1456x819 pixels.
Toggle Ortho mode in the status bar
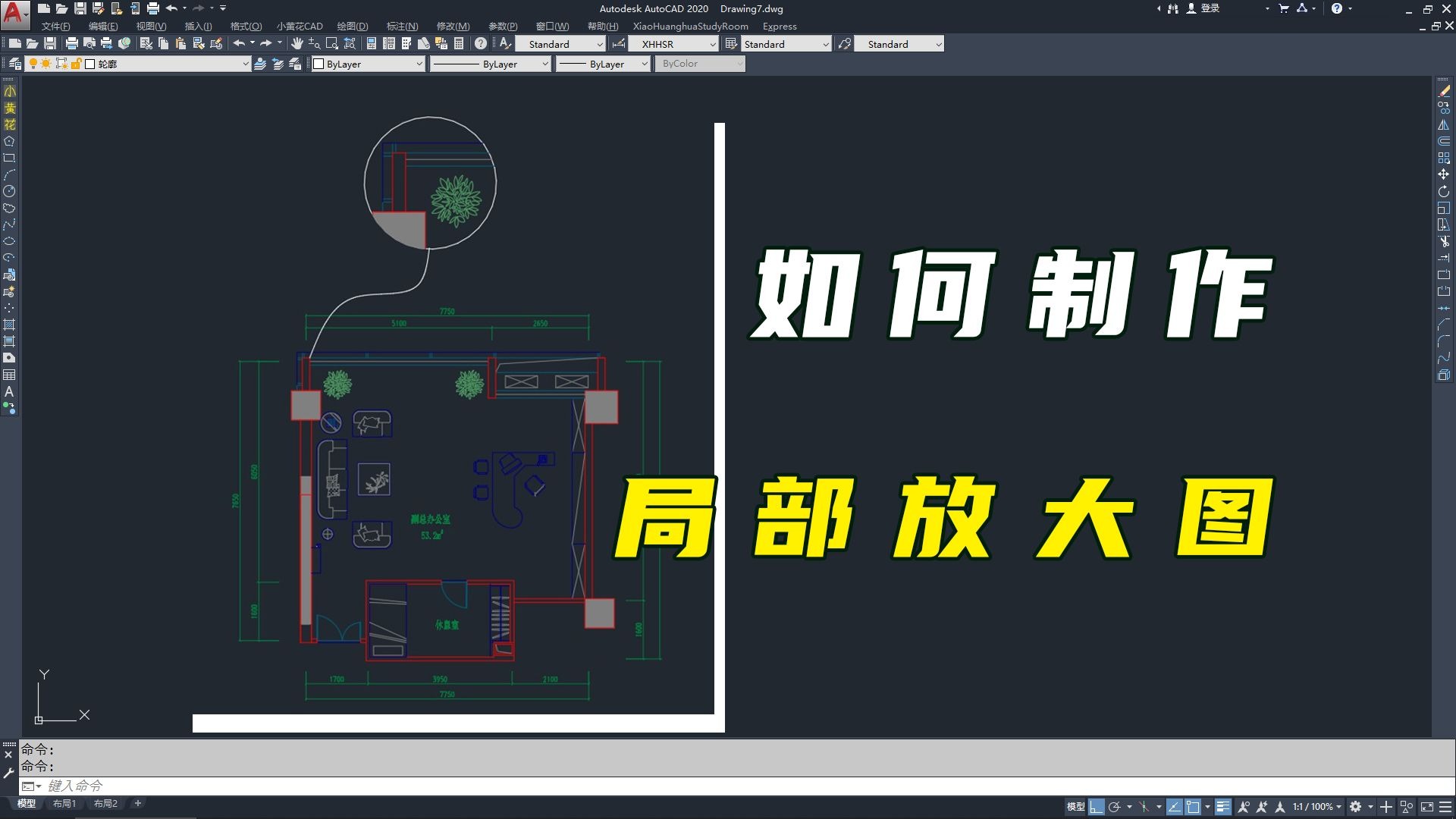(1096, 806)
